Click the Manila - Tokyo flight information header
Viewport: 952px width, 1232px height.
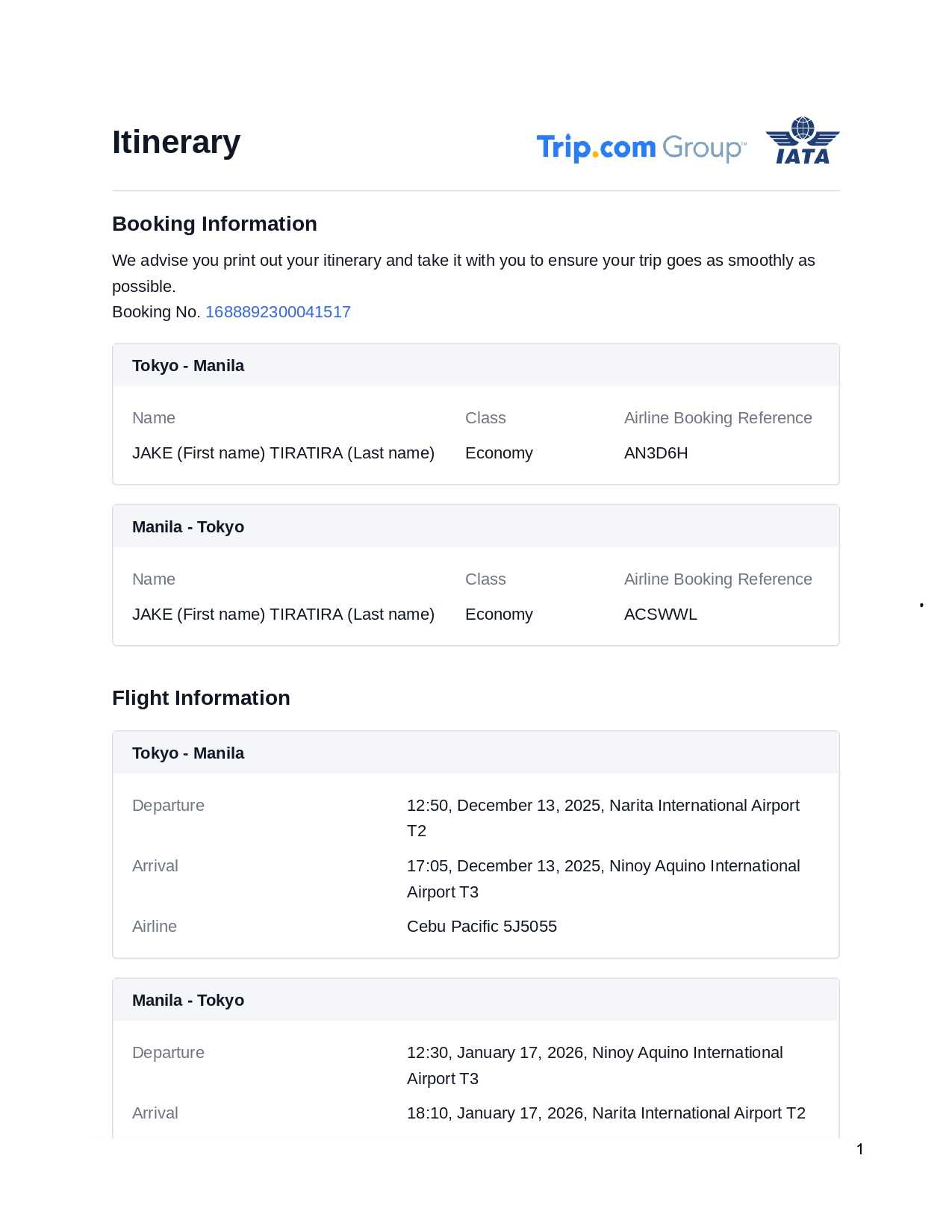188,1001
